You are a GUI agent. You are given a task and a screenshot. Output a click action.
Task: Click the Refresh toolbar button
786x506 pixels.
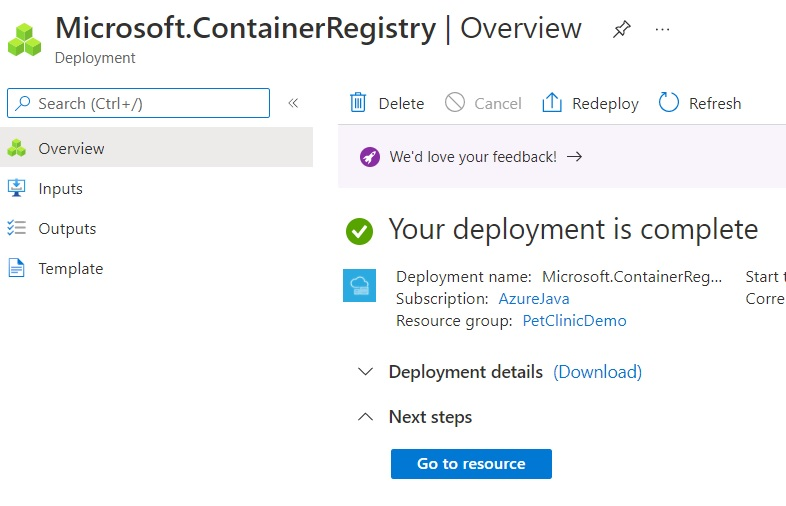(x=700, y=103)
